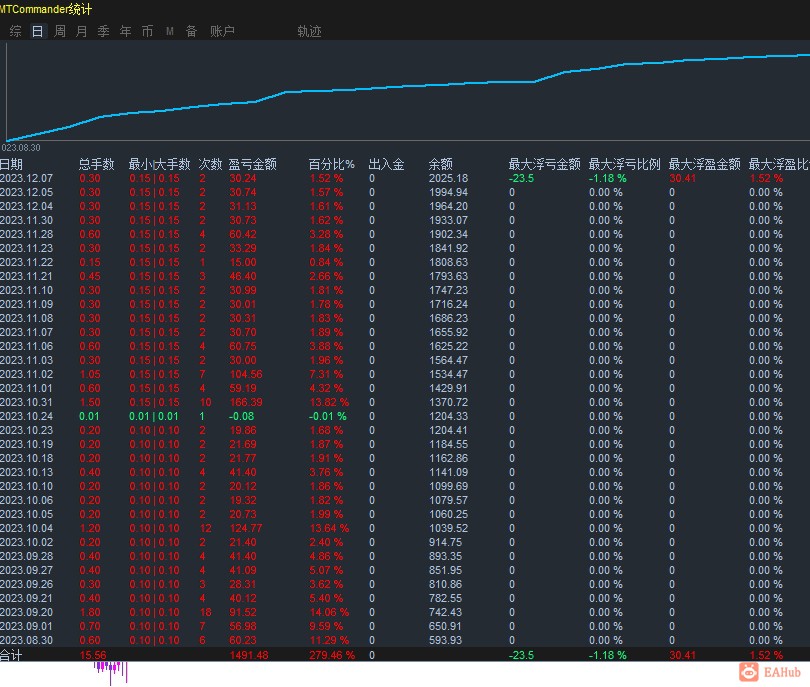This screenshot has width=810, height=687.
Task: Click the 总手数 column header
Action: pos(97,164)
